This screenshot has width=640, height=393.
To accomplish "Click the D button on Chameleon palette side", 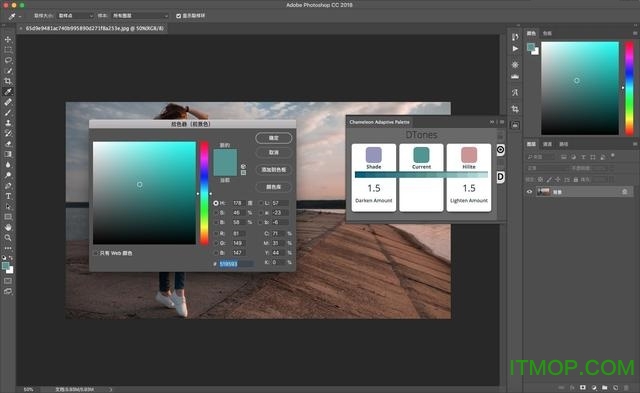I will pos(500,177).
